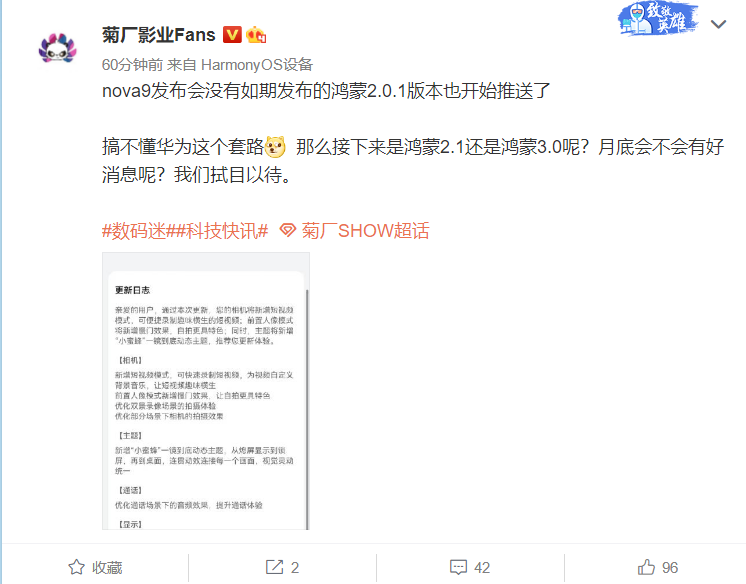Click the doge emoji in post

click(x=275, y=147)
